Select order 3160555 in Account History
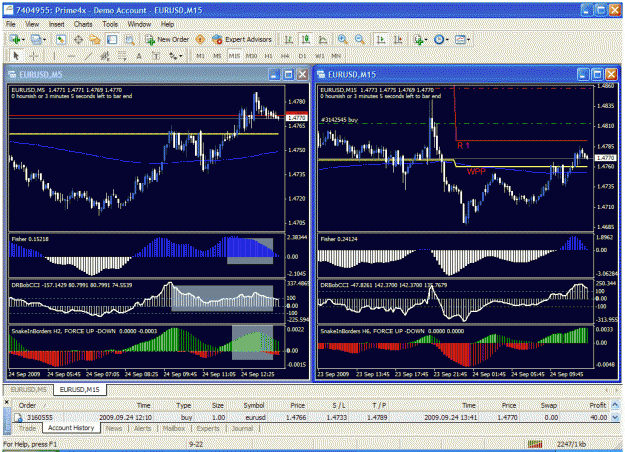The image size is (625, 452). [x=311, y=417]
